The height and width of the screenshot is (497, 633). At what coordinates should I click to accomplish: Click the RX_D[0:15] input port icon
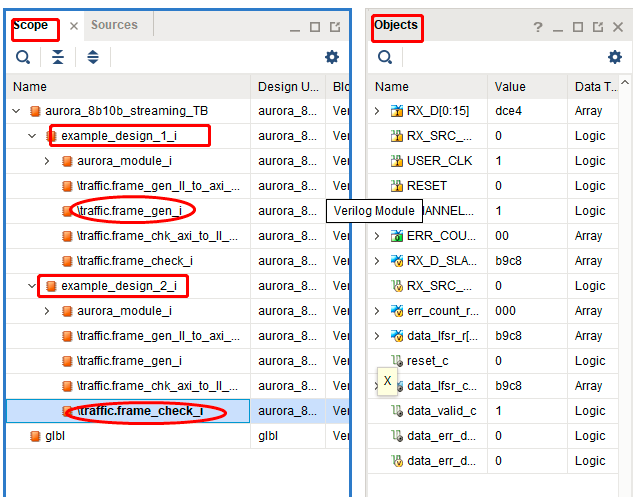click(397, 111)
